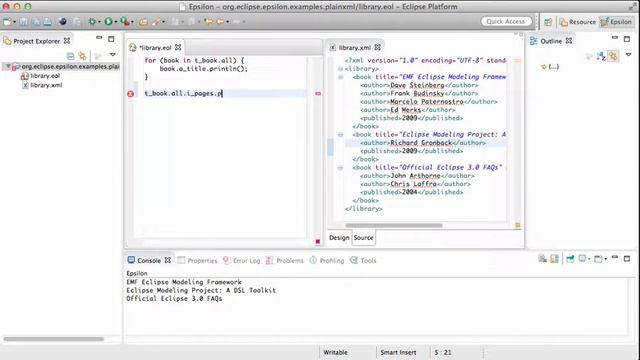The height and width of the screenshot is (360, 640).
Task: Open the Source tab of XML editor
Action: (363, 238)
